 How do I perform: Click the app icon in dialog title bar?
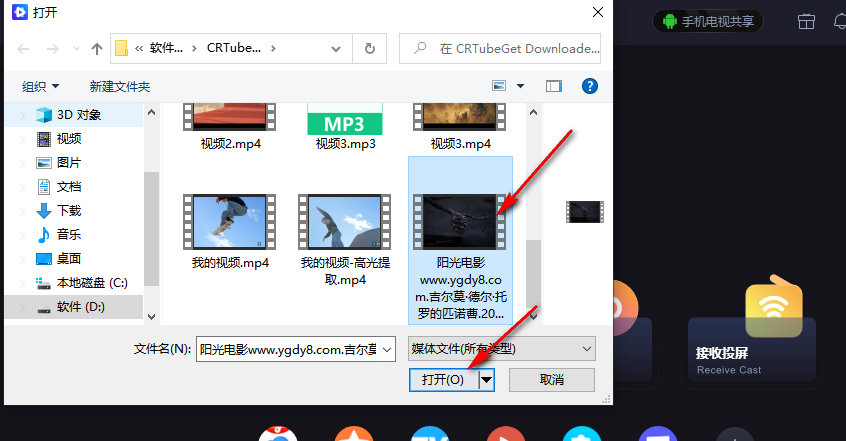click(20, 12)
